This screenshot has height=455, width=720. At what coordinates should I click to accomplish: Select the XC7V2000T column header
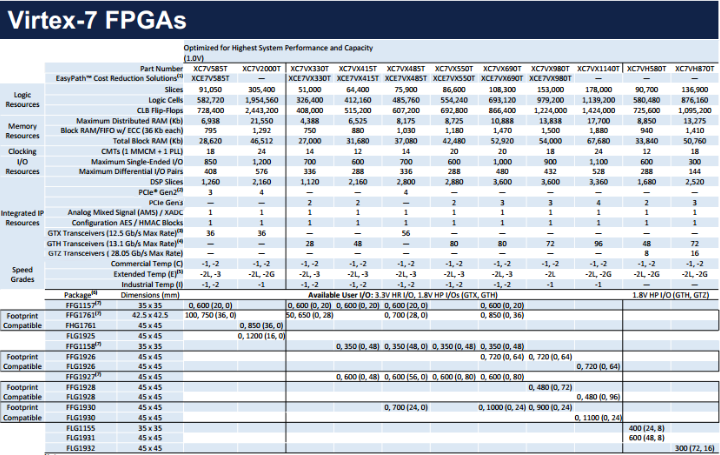(261, 68)
